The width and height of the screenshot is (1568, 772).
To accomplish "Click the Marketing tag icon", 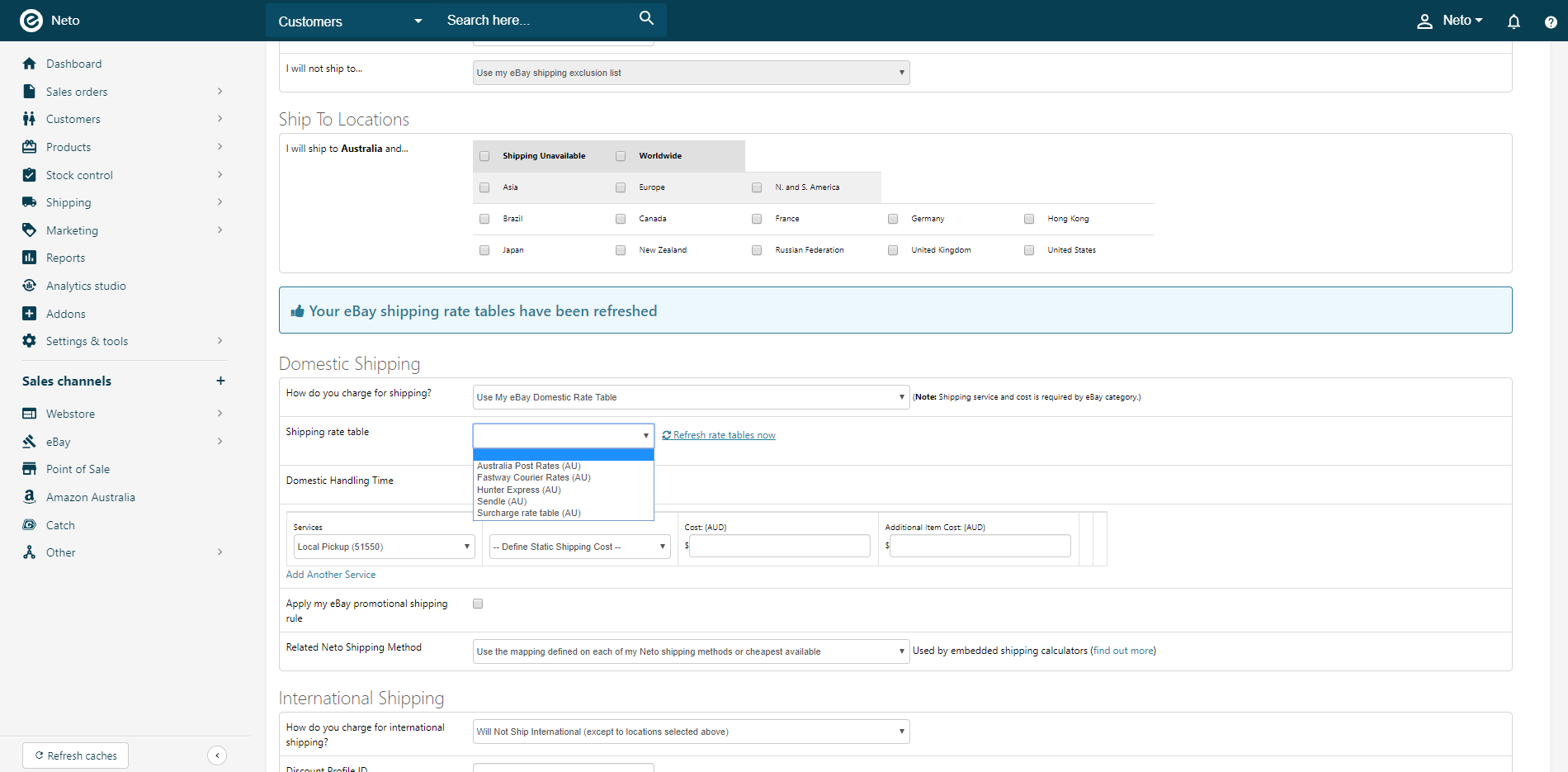I will tap(30, 230).
